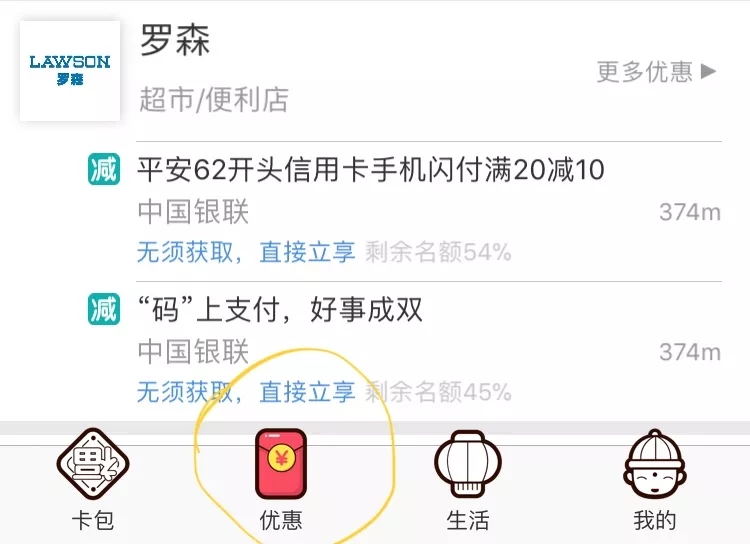The width and height of the screenshot is (750, 544).
Task: Tap 无须获取，直接立享 under first offer
Action: click(246, 252)
